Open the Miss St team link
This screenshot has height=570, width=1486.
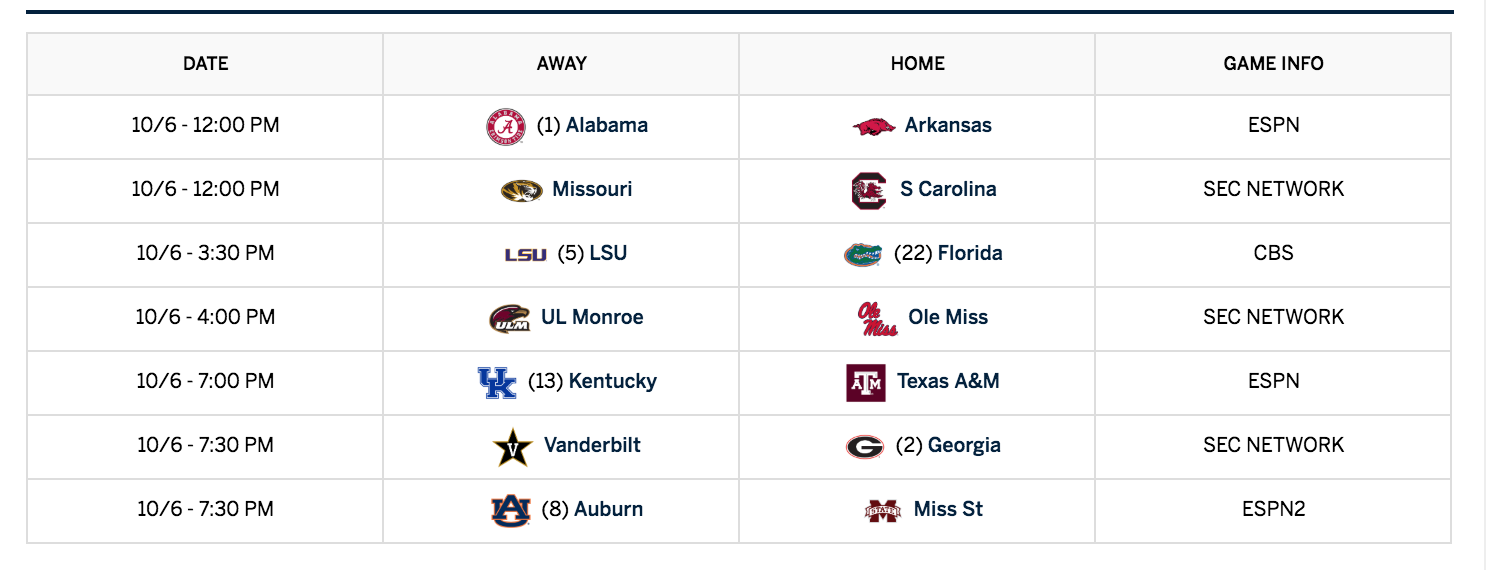tap(948, 509)
